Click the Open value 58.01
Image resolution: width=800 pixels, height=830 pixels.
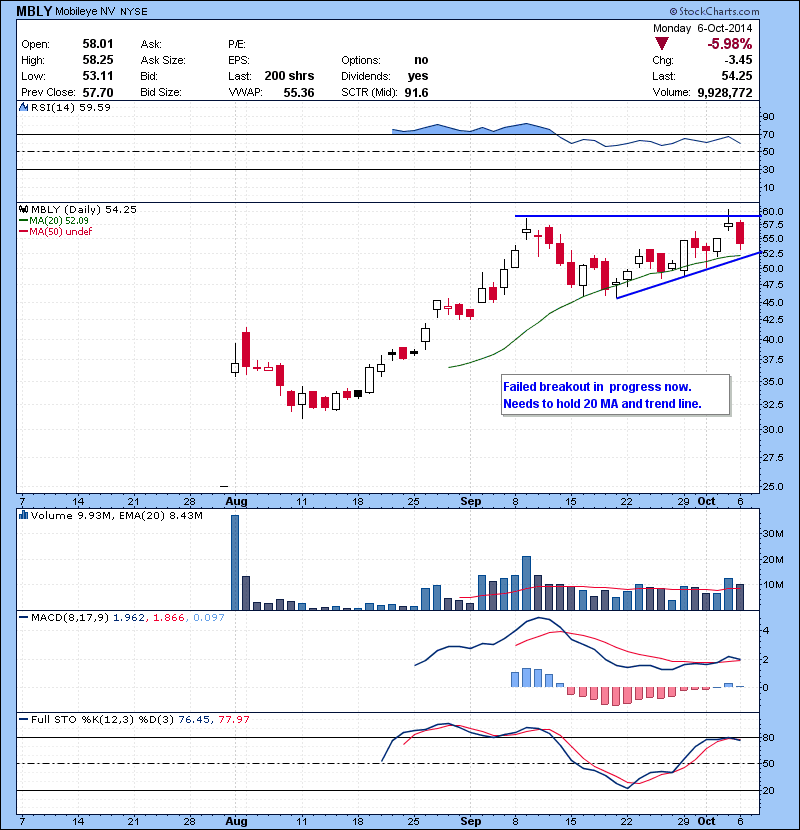point(98,44)
